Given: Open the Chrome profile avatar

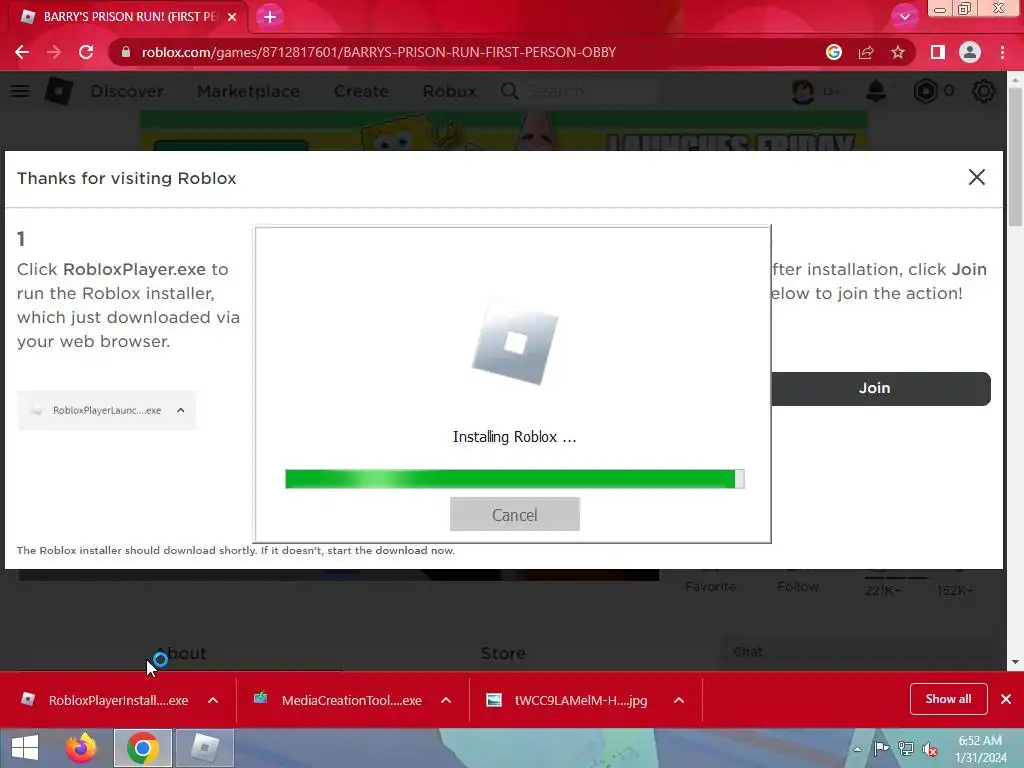Looking at the screenshot, I should 970,52.
